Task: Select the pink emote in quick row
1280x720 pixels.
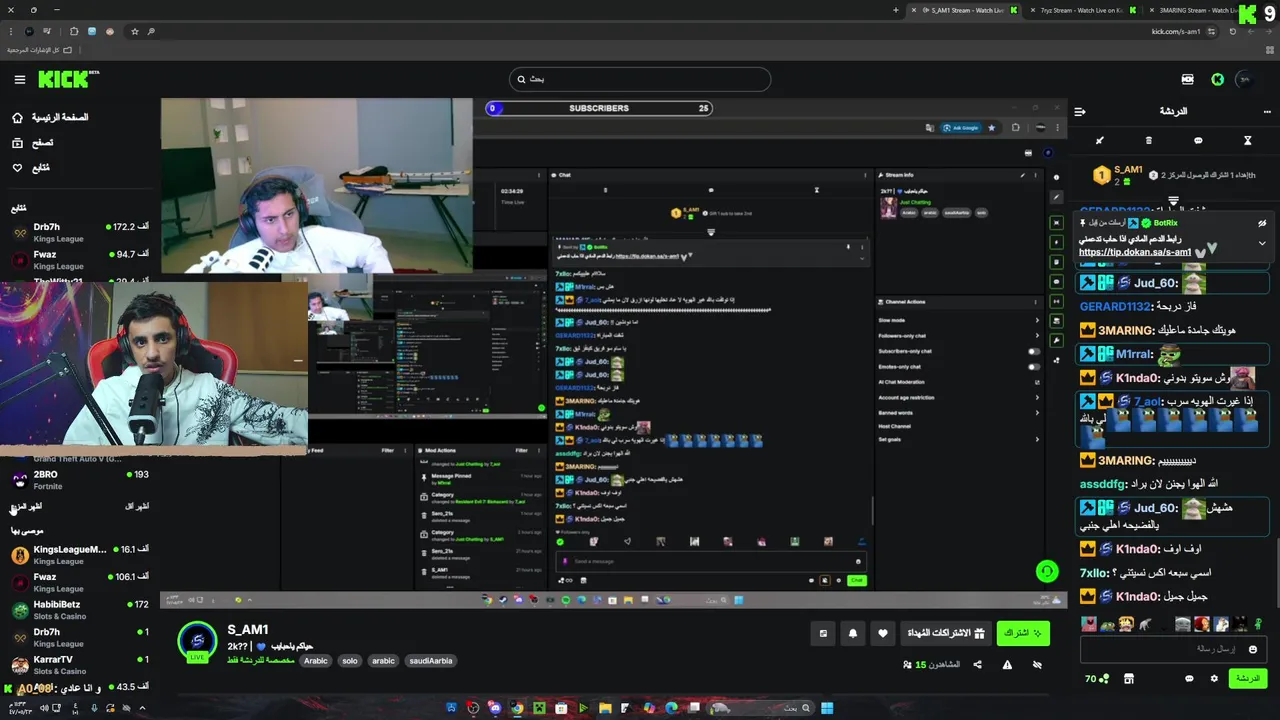Action: click(x=1089, y=624)
